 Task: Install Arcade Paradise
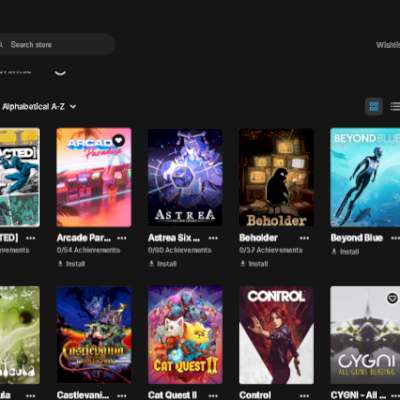[71, 264]
